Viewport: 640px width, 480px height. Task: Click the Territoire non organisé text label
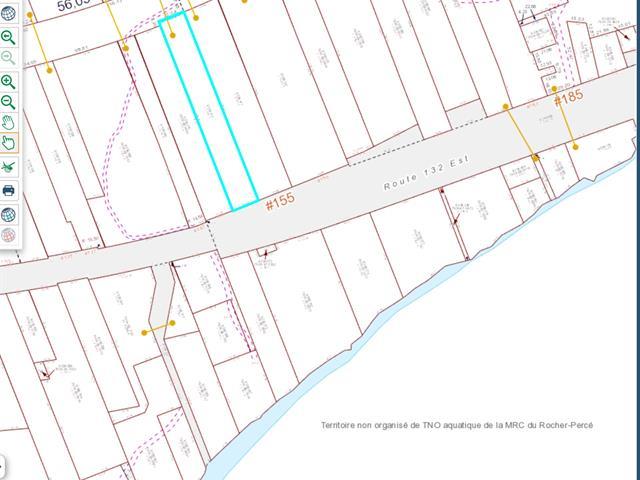click(456, 425)
